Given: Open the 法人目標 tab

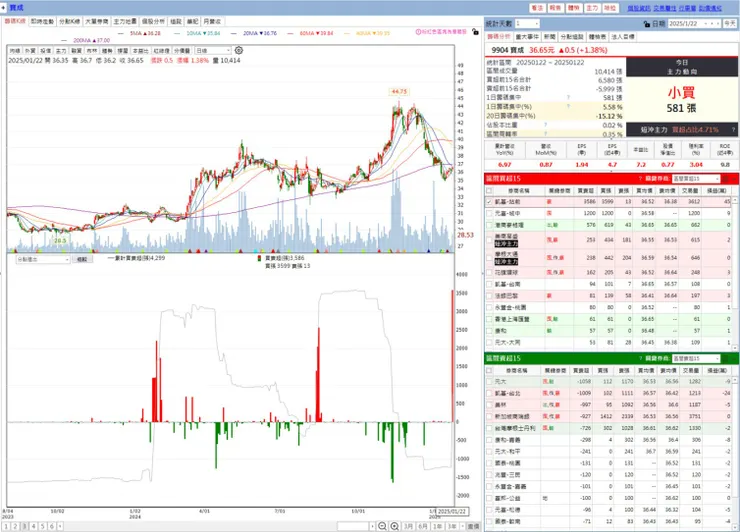Looking at the screenshot, I should (623, 37).
